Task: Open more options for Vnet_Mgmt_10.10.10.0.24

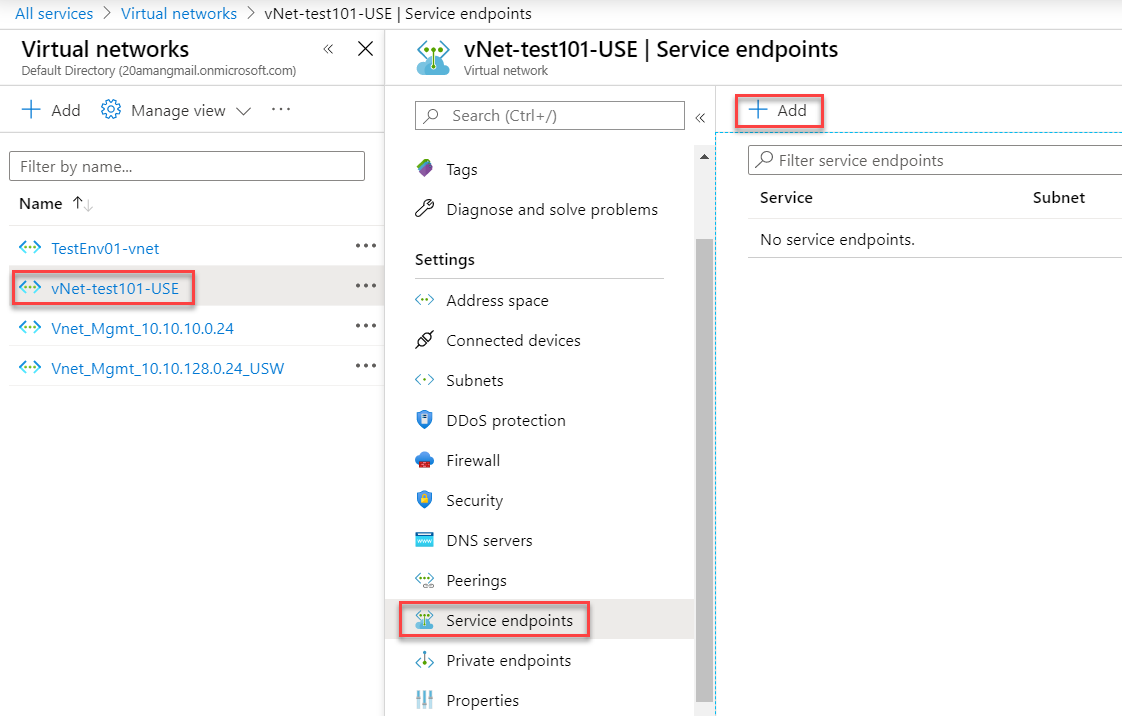Action: click(x=366, y=325)
